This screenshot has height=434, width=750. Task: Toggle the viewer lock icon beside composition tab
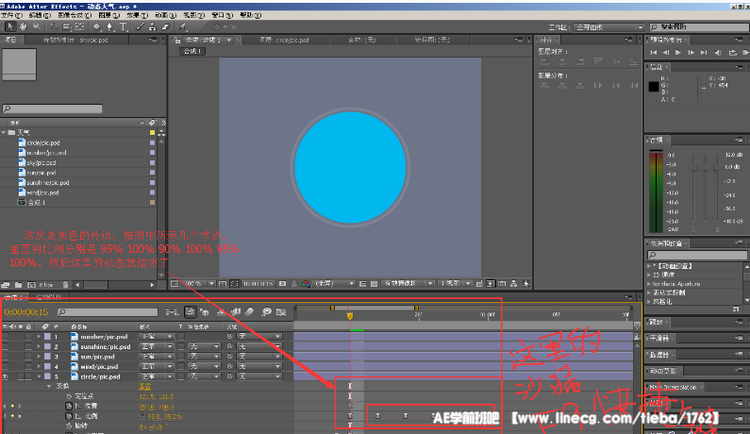[177, 40]
